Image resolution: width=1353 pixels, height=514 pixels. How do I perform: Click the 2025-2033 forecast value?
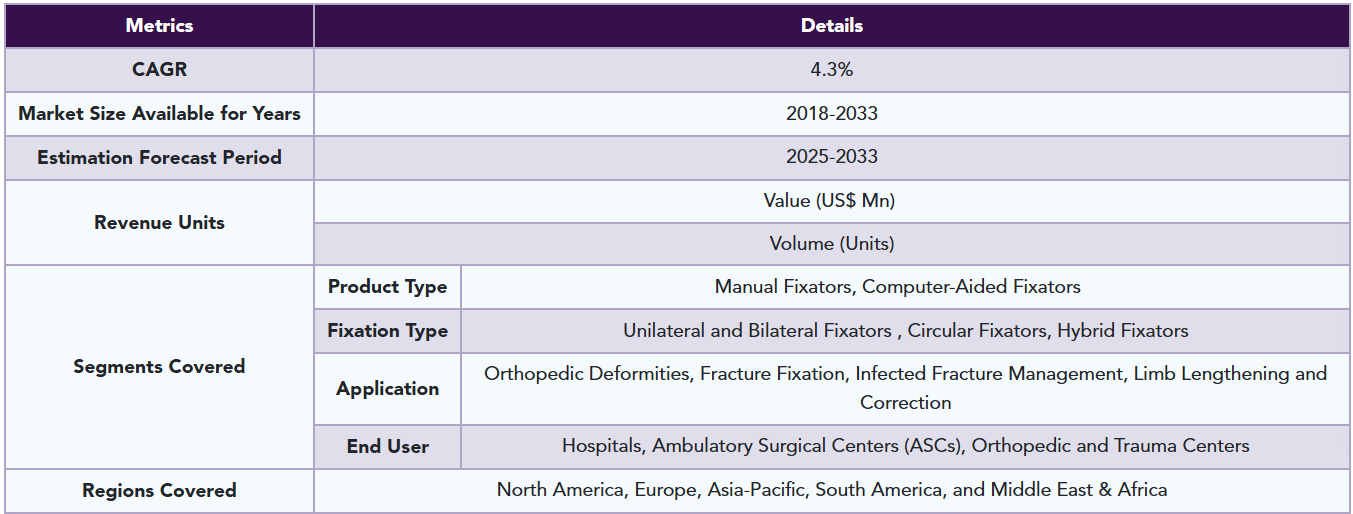(x=831, y=158)
